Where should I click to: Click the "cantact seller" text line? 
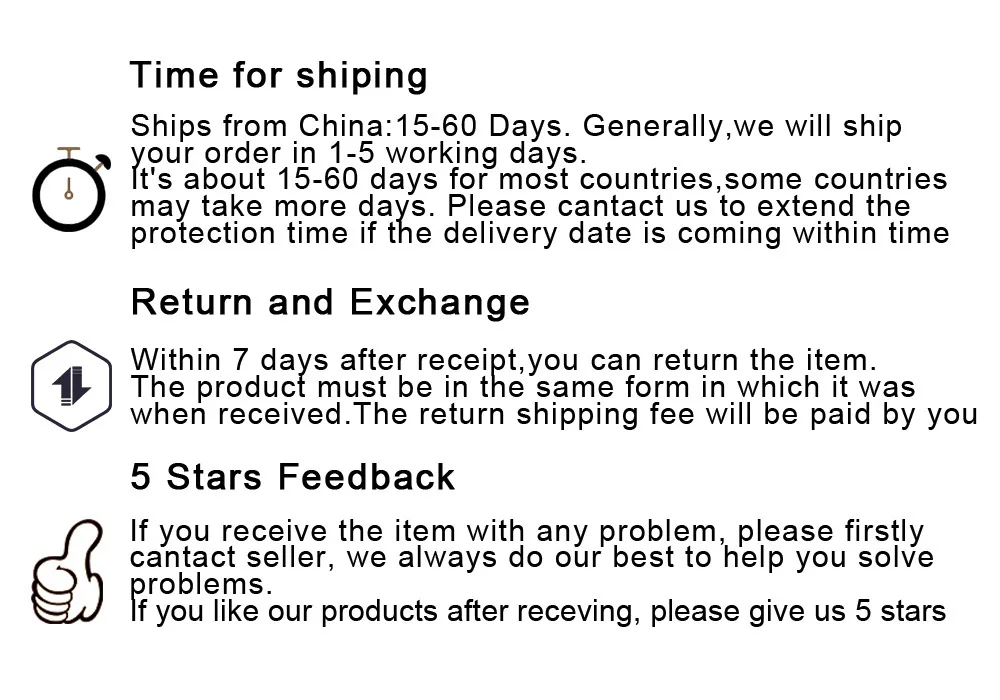tap(532, 558)
